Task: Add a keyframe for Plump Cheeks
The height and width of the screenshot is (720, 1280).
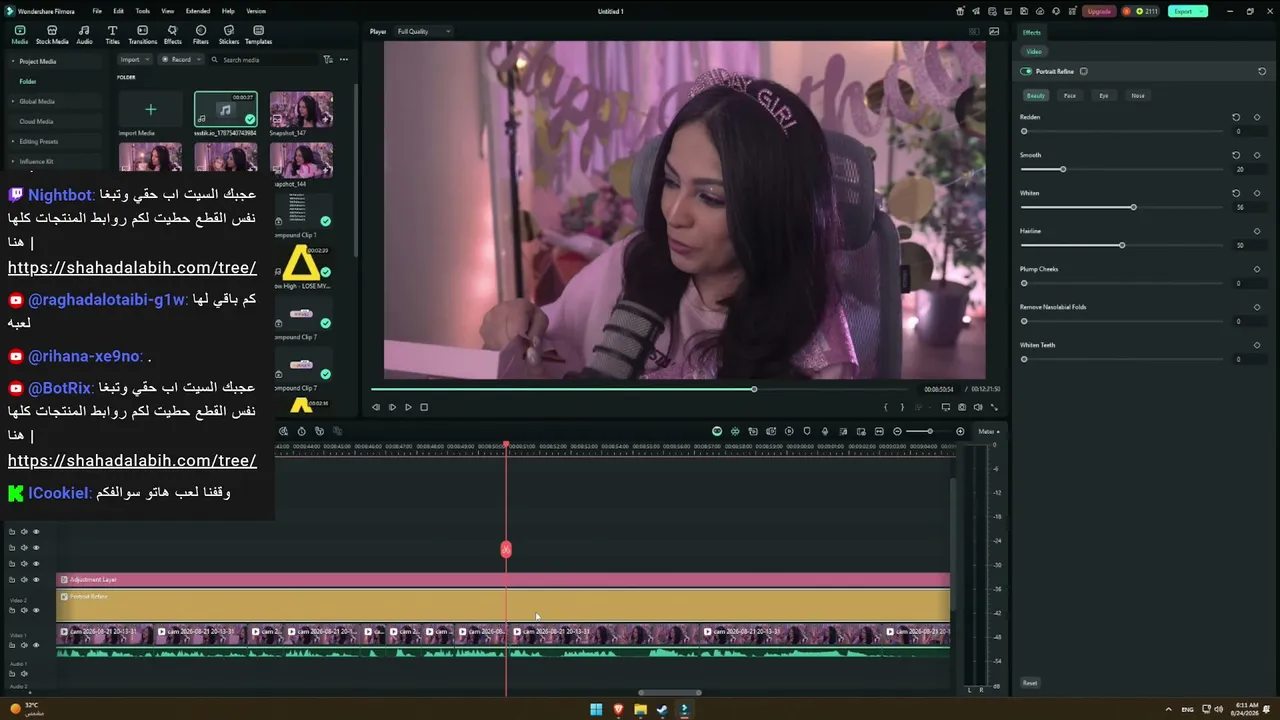Action: (1257, 269)
